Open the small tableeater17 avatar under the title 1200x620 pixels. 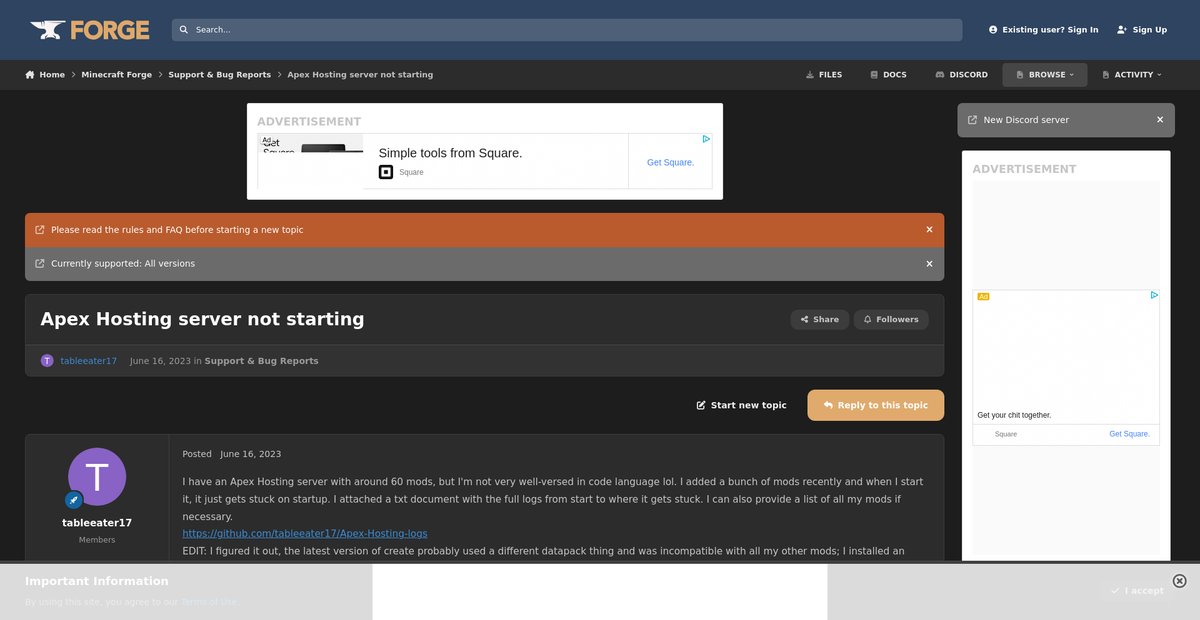47,361
